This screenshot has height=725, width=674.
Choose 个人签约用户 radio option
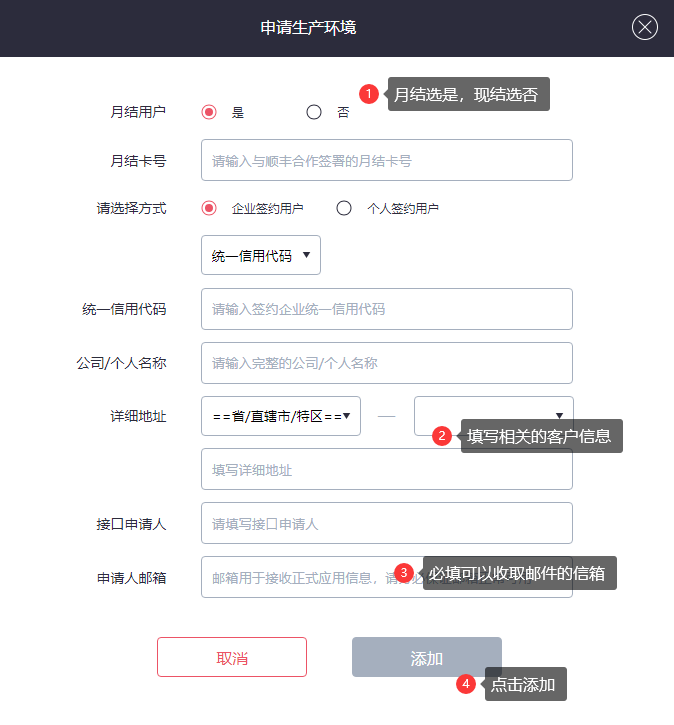[x=344, y=208]
